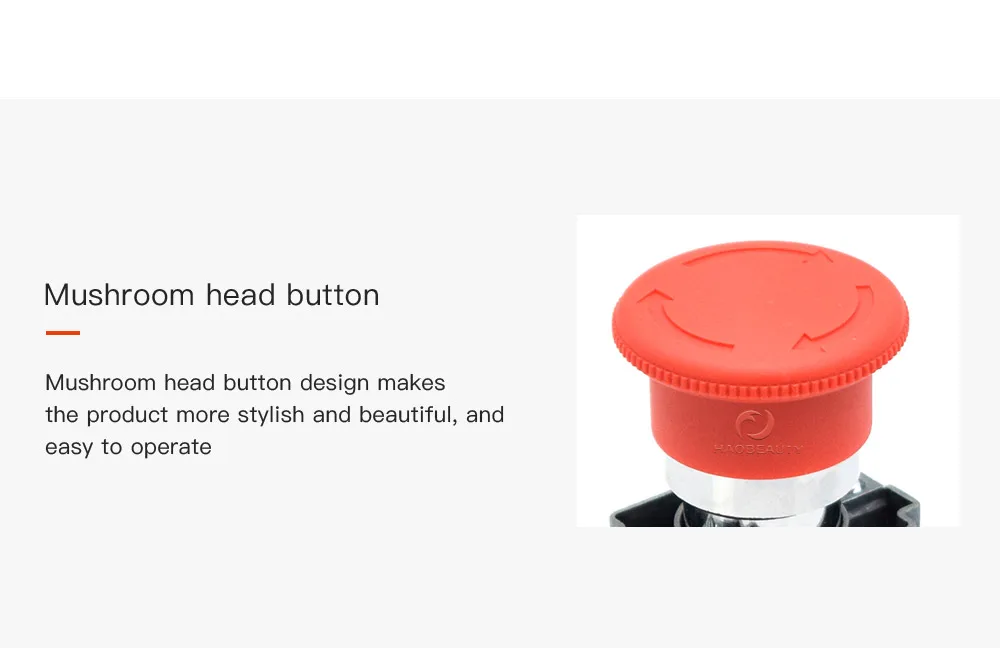
Task: Click the line "Mushroom head button design makes"
Action: pos(246,383)
